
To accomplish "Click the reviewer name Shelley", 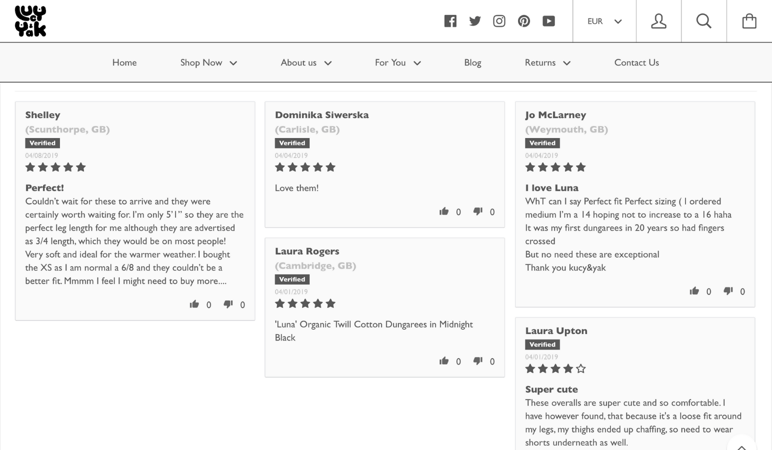I will 43,115.
